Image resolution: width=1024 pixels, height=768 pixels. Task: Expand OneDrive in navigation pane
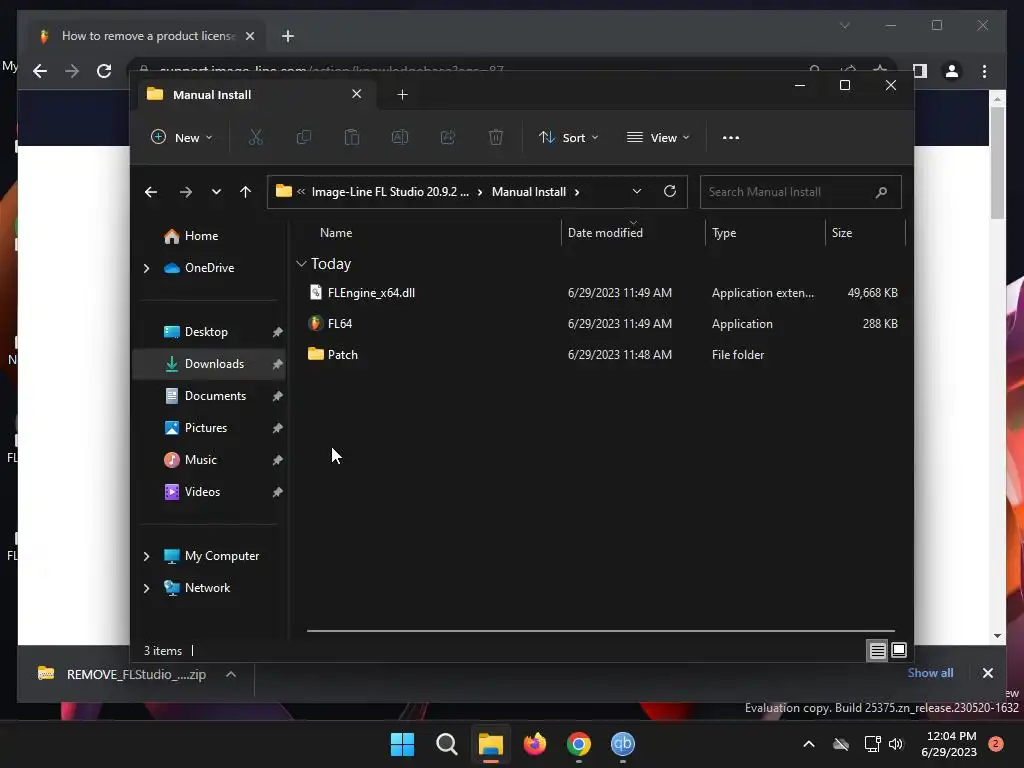[146, 268]
